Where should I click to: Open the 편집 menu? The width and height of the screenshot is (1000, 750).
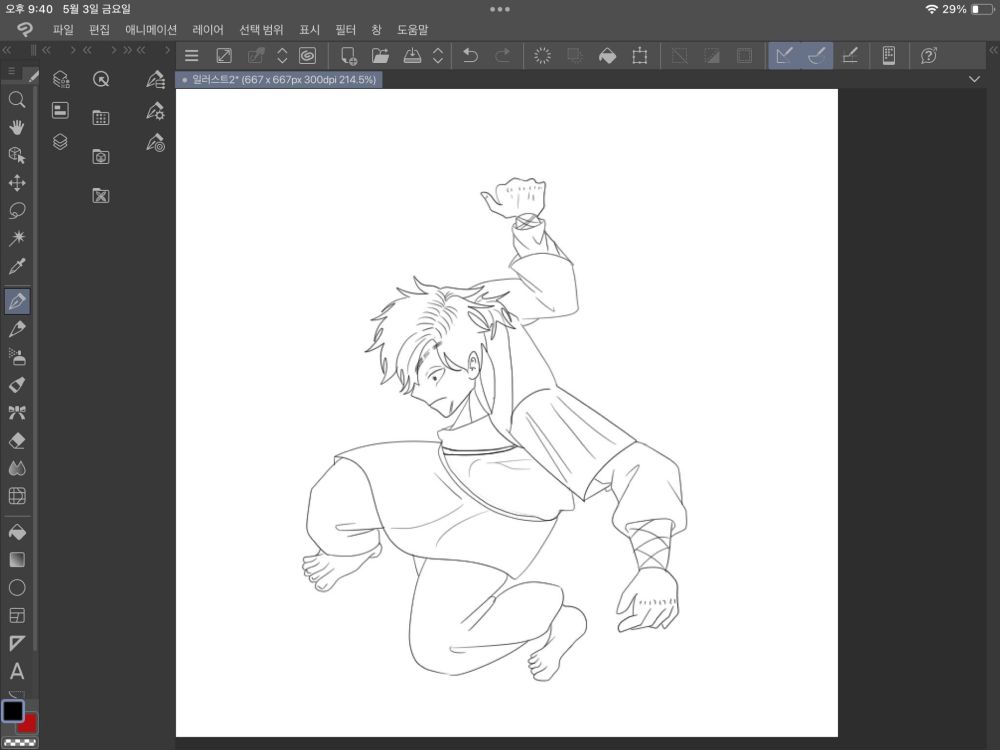coord(99,29)
